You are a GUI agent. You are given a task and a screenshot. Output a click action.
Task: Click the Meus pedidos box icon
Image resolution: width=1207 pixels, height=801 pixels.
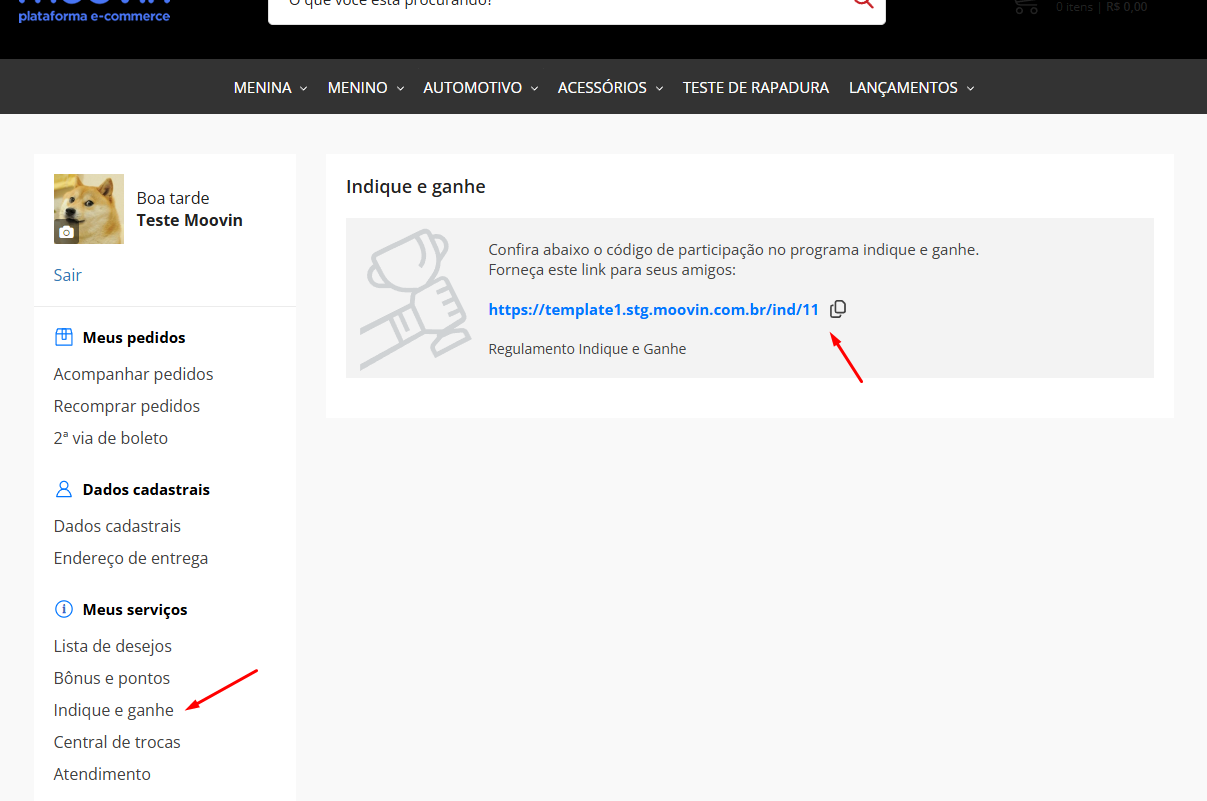(x=64, y=337)
